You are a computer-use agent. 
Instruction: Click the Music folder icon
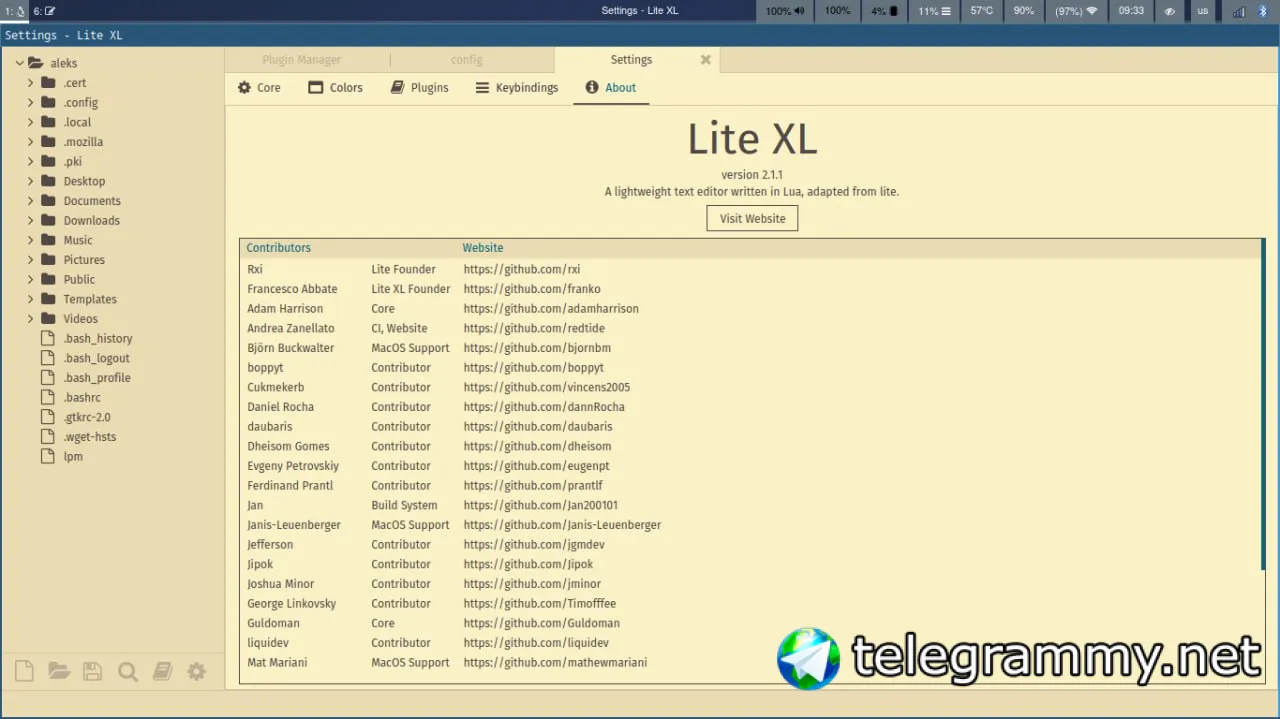(x=48, y=240)
